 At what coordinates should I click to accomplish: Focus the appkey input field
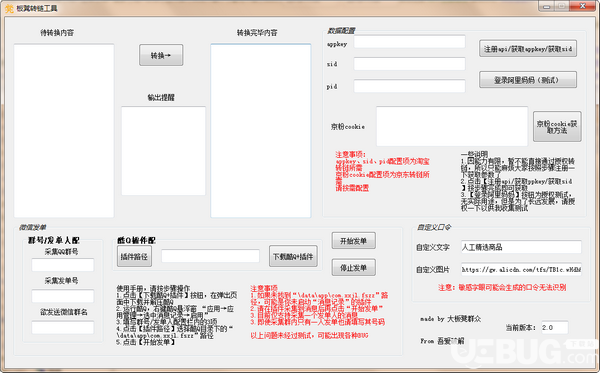tap(409, 42)
